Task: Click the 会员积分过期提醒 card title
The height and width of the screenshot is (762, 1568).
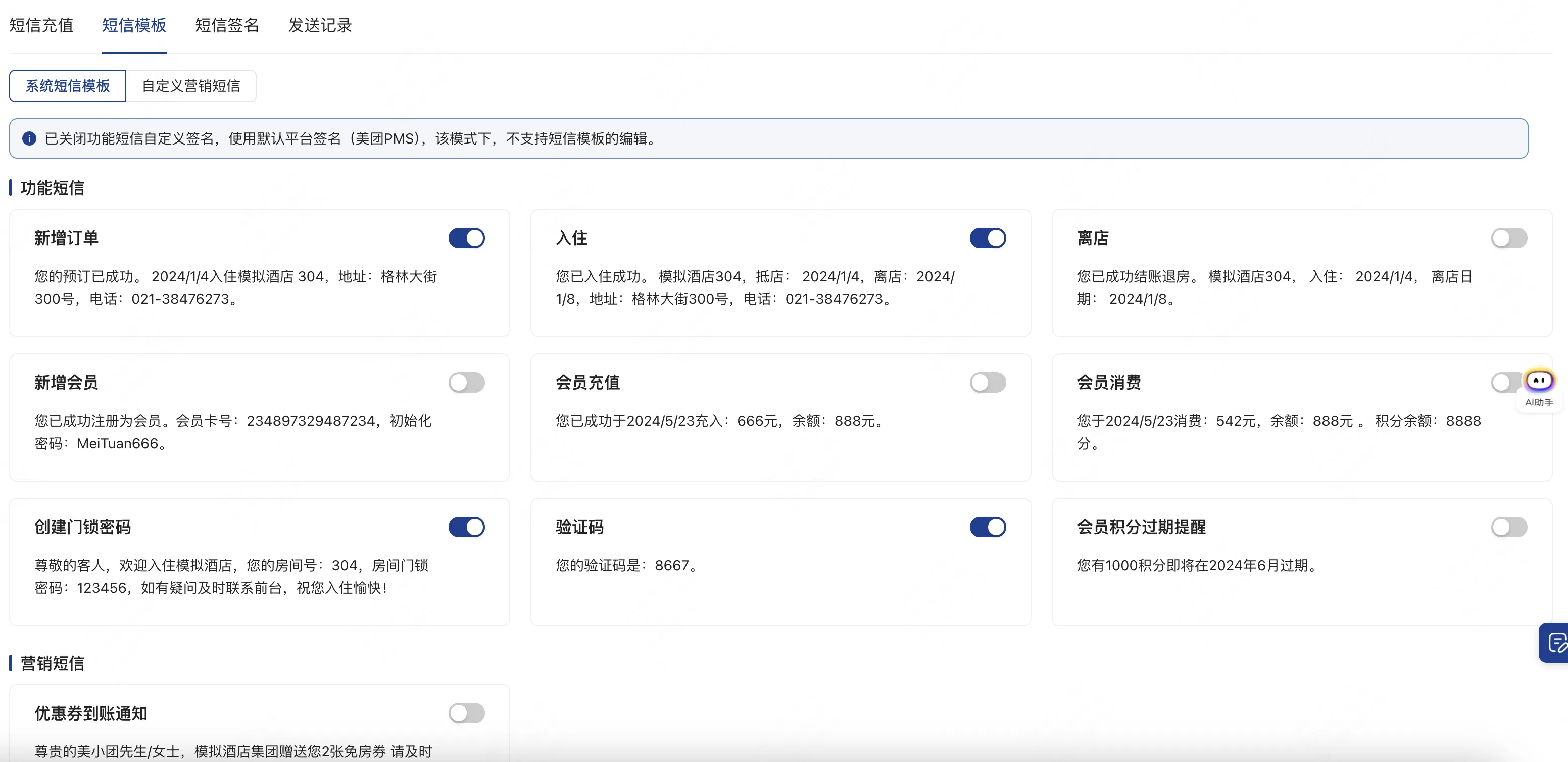Action: [x=1141, y=527]
